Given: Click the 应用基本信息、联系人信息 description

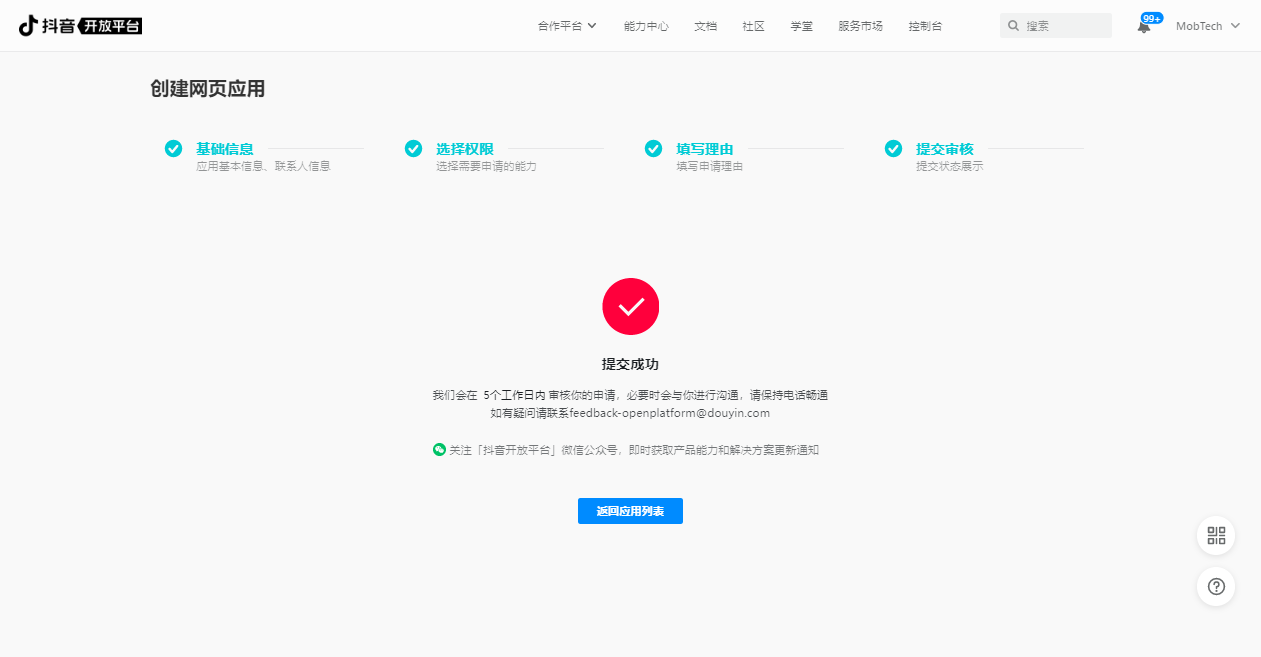Looking at the screenshot, I should coord(263,166).
